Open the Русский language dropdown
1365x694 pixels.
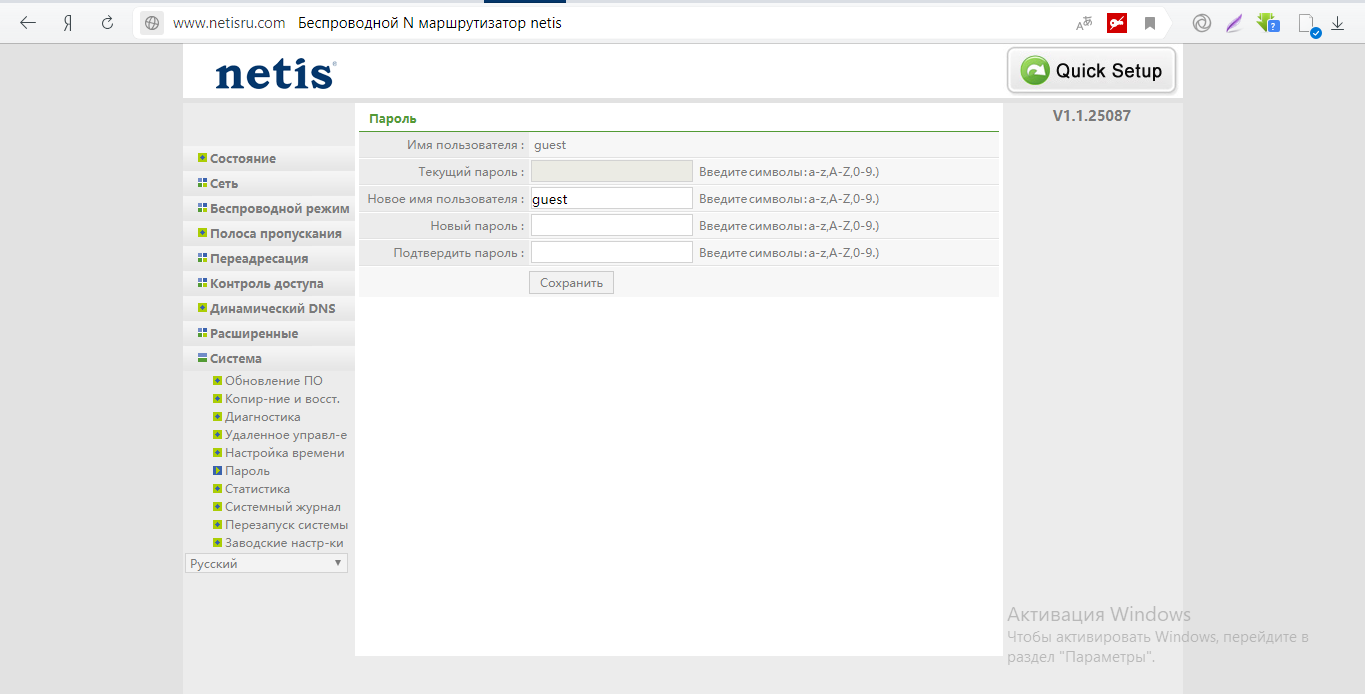(x=267, y=564)
